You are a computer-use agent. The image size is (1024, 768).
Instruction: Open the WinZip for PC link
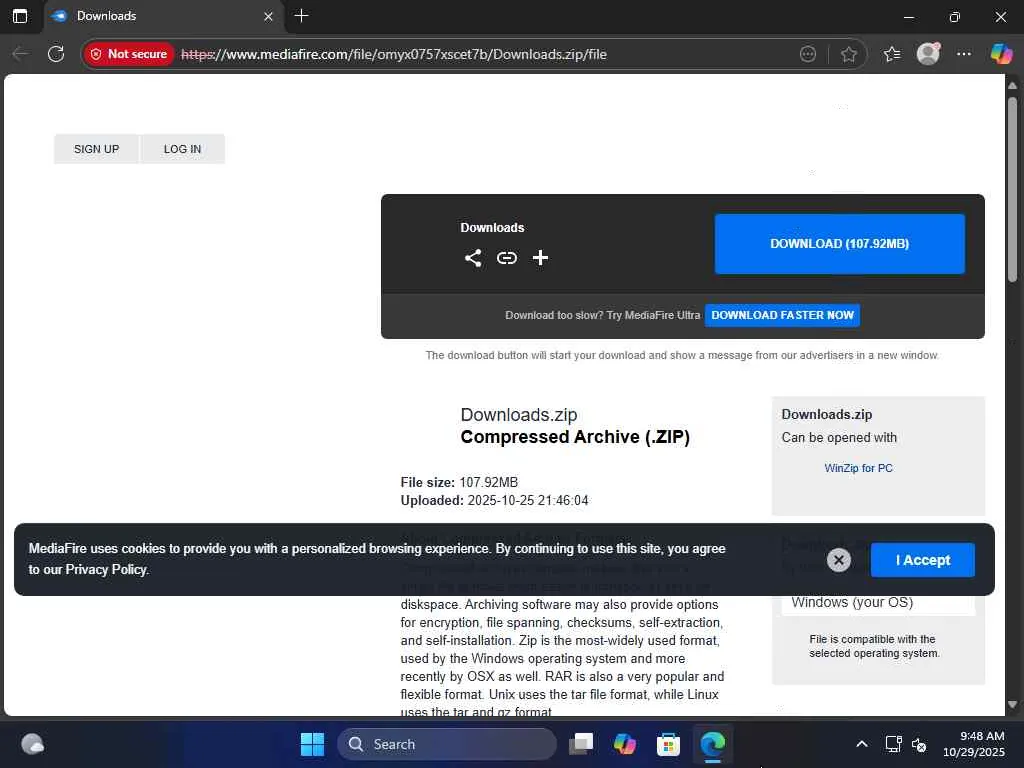(x=858, y=468)
